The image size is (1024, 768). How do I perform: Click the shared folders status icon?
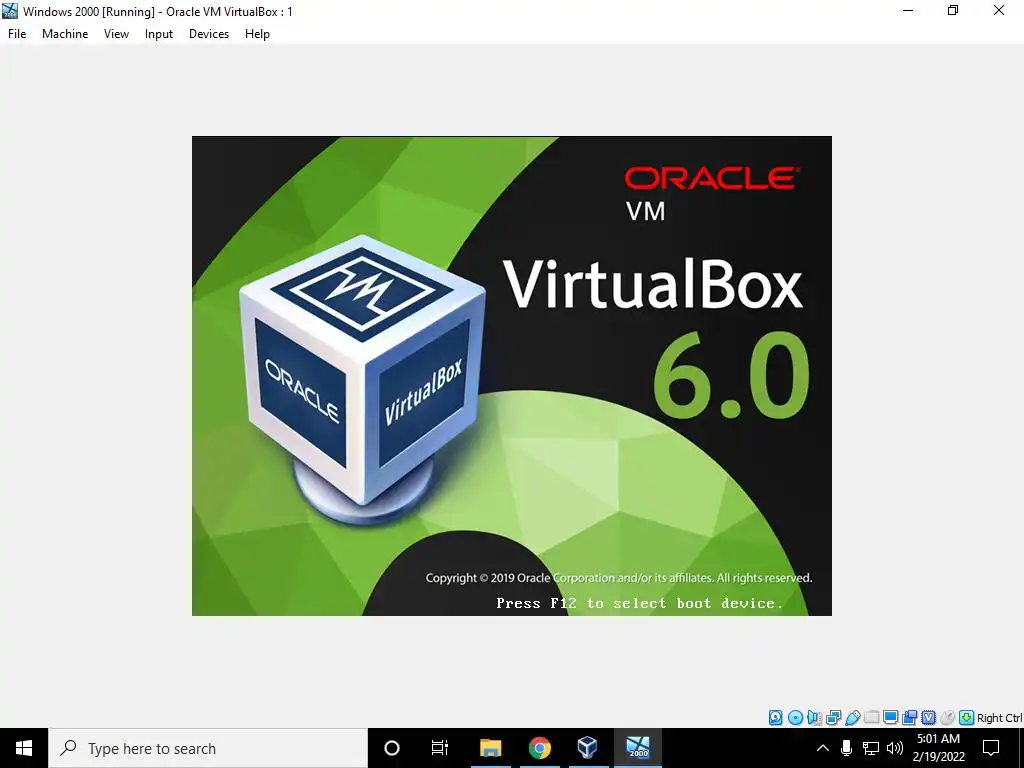coord(871,718)
